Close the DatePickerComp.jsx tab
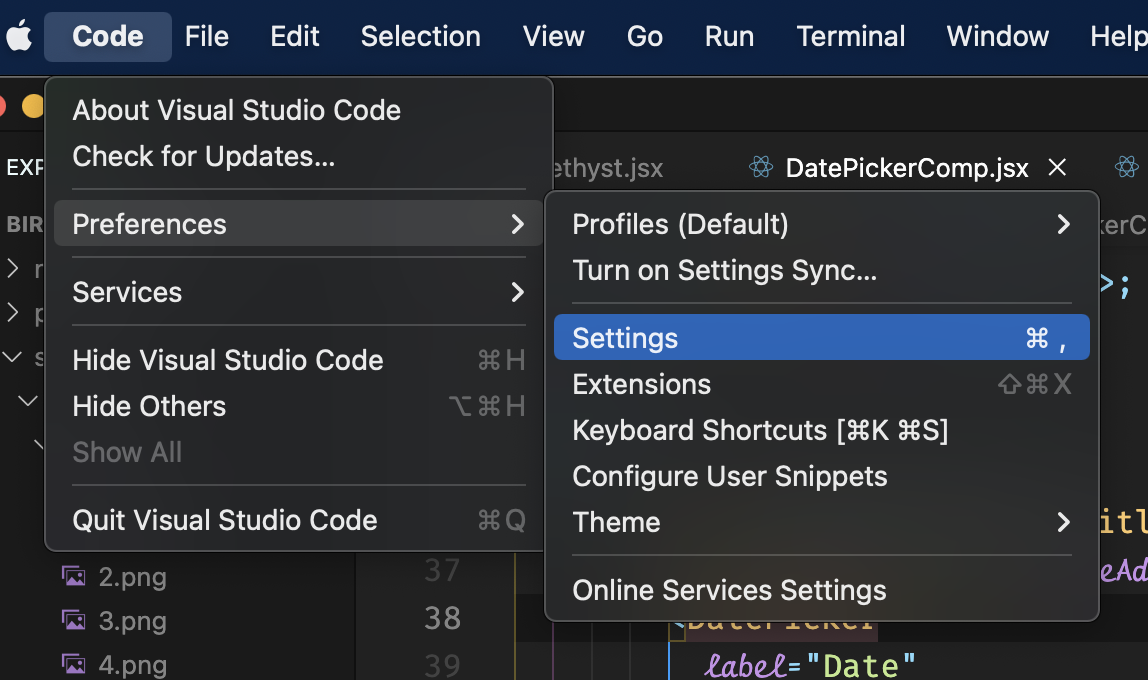 tap(1057, 168)
